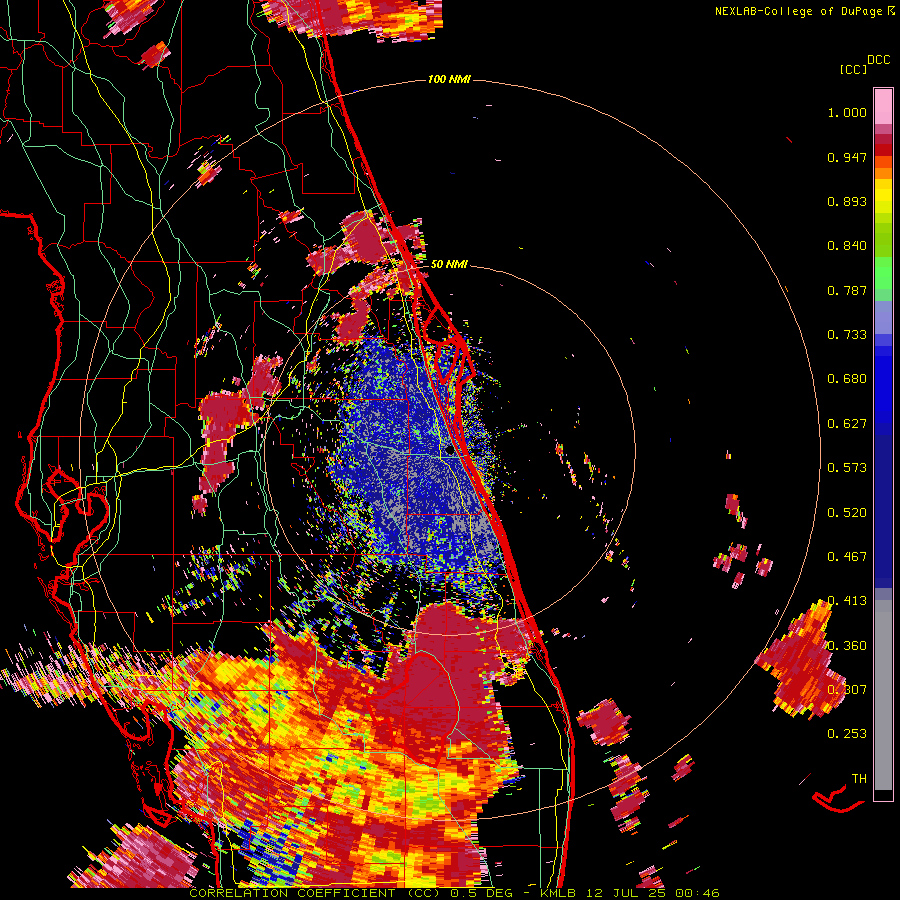Click the 100 NMI range ring label
Image resolution: width=900 pixels, height=900 pixels.
pos(449,79)
